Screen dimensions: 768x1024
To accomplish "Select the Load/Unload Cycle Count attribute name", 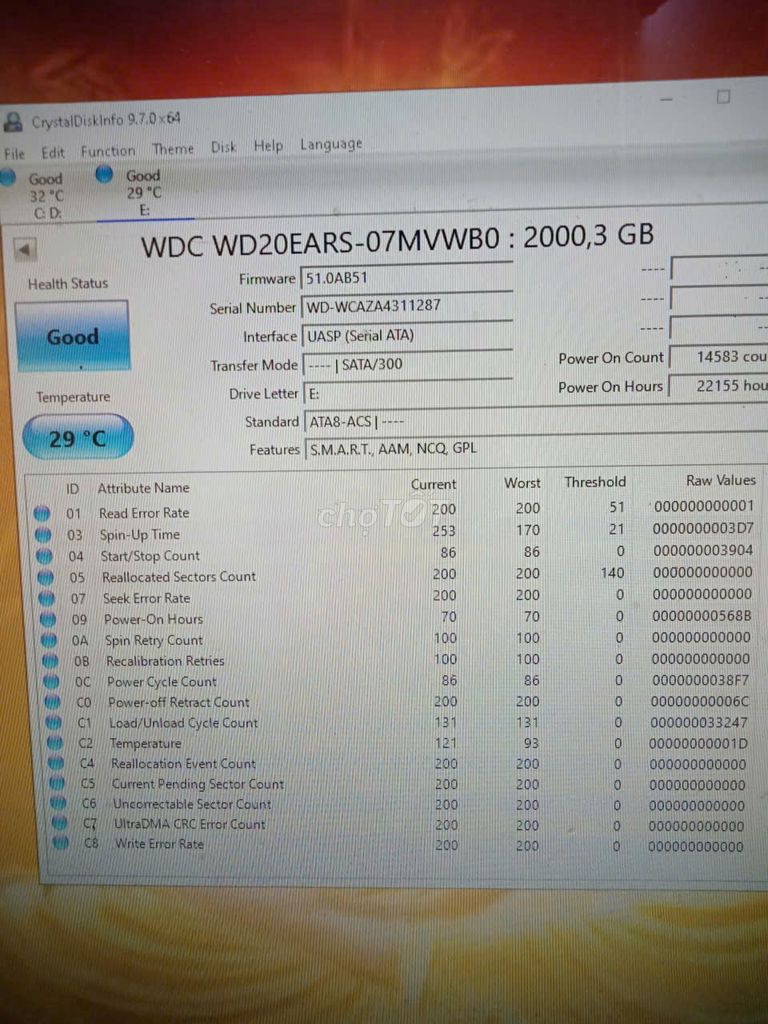I will click(x=184, y=724).
